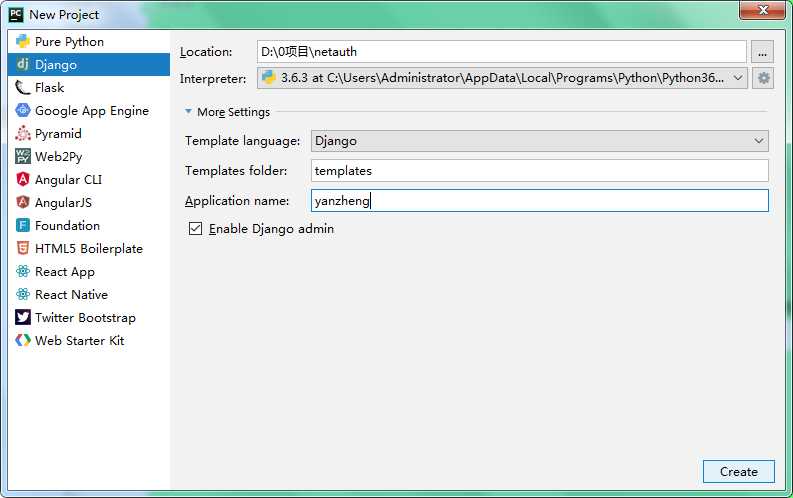Click the Location path field
The image size is (793, 498).
pyautogui.click(x=501, y=52)
